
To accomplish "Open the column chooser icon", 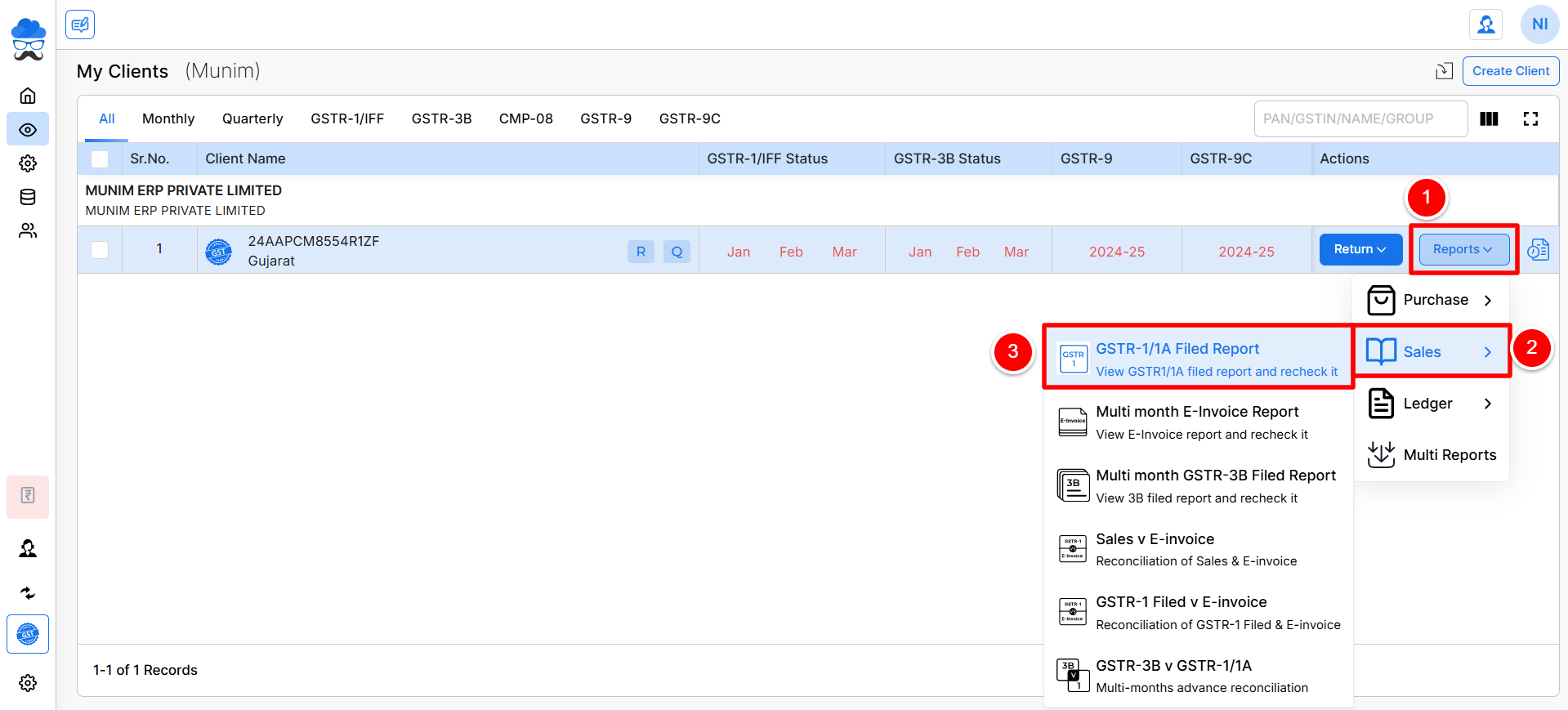I will pos(1489,119).
